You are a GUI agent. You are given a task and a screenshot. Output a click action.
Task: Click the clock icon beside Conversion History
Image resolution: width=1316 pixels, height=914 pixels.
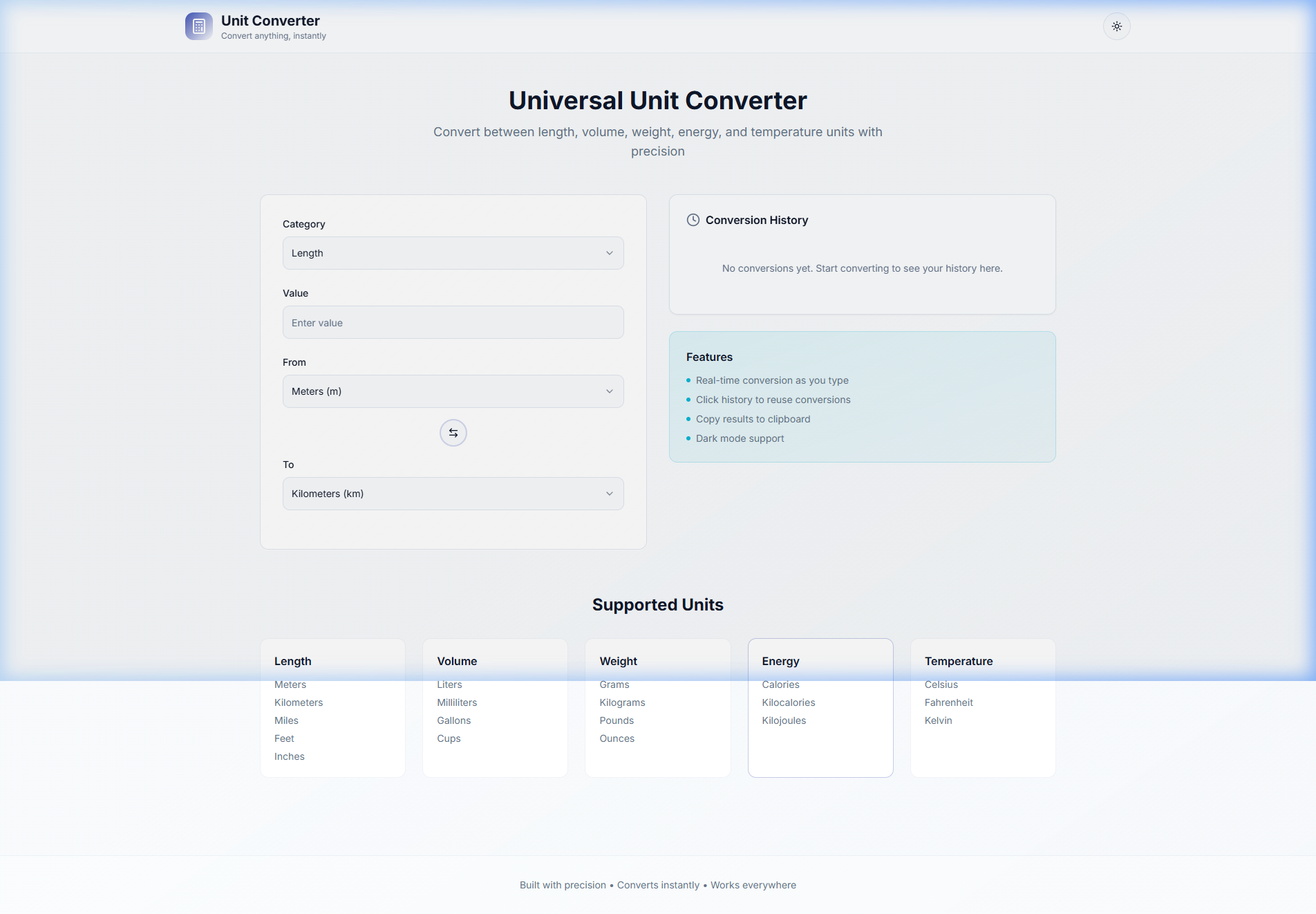coord(693,220)
